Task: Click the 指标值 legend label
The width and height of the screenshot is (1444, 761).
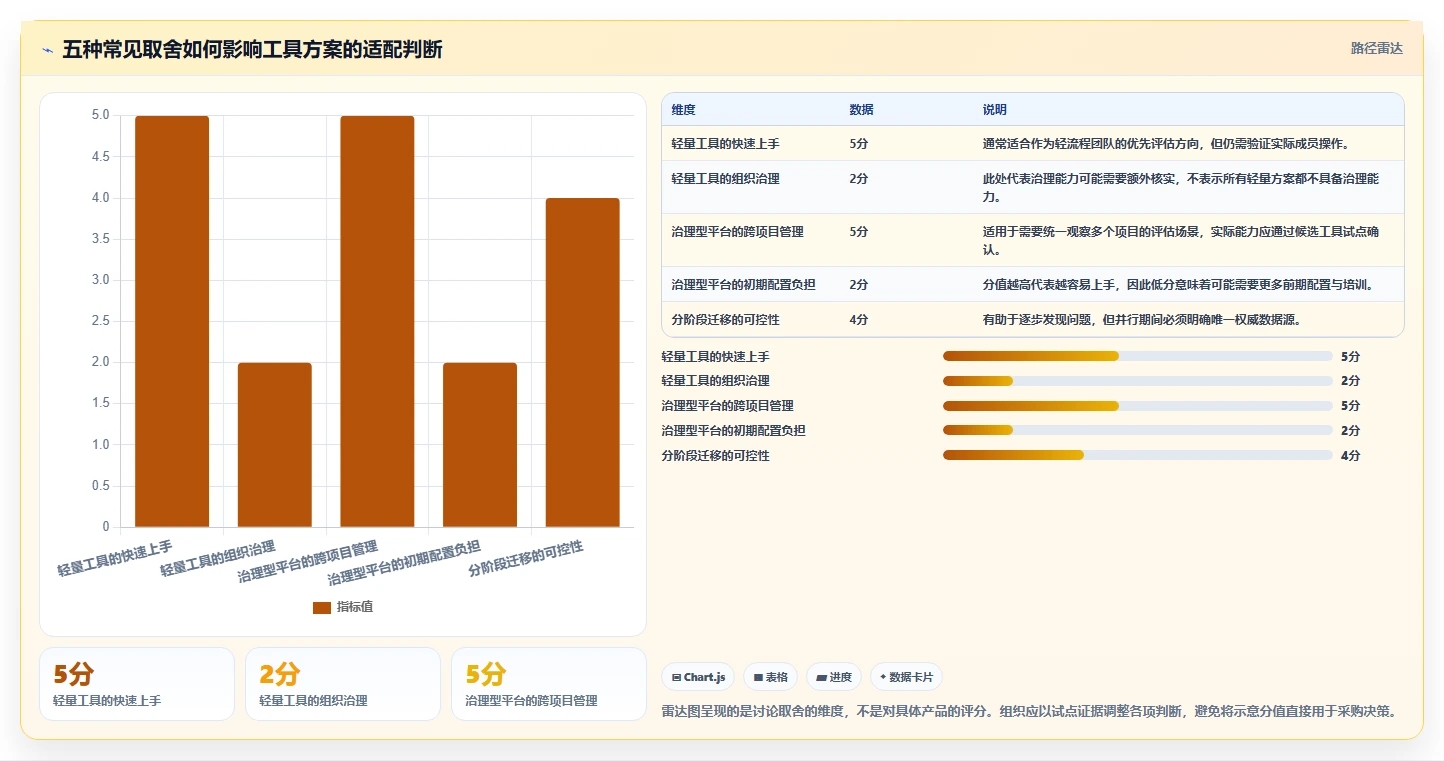Action: pyautogui.click(x=355, y=607)
